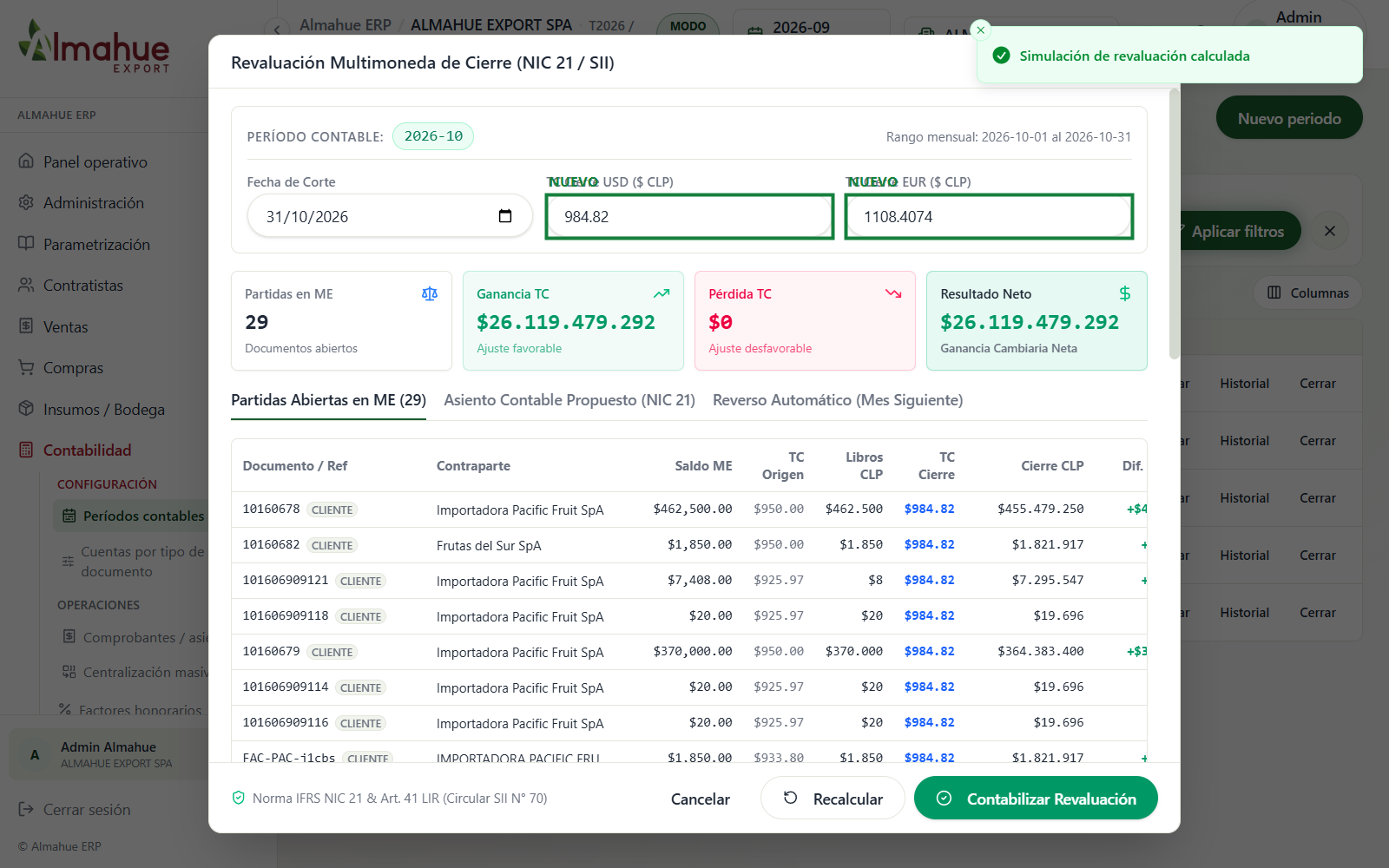Open Comprobantes in Operaciones
The height and width of the screenshot is (868, 1389).
pyautogui.click(x=135, y=638)
